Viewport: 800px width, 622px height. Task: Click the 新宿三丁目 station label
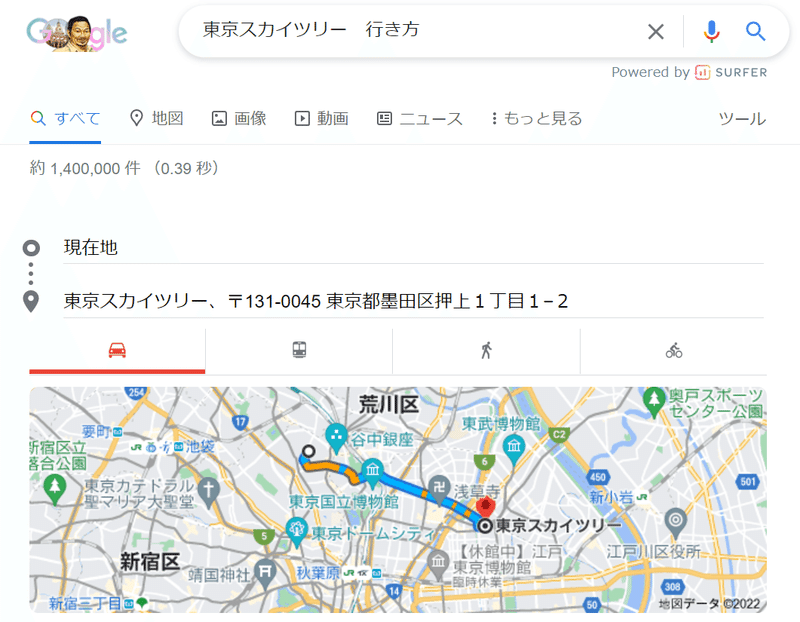pos(85,604)
